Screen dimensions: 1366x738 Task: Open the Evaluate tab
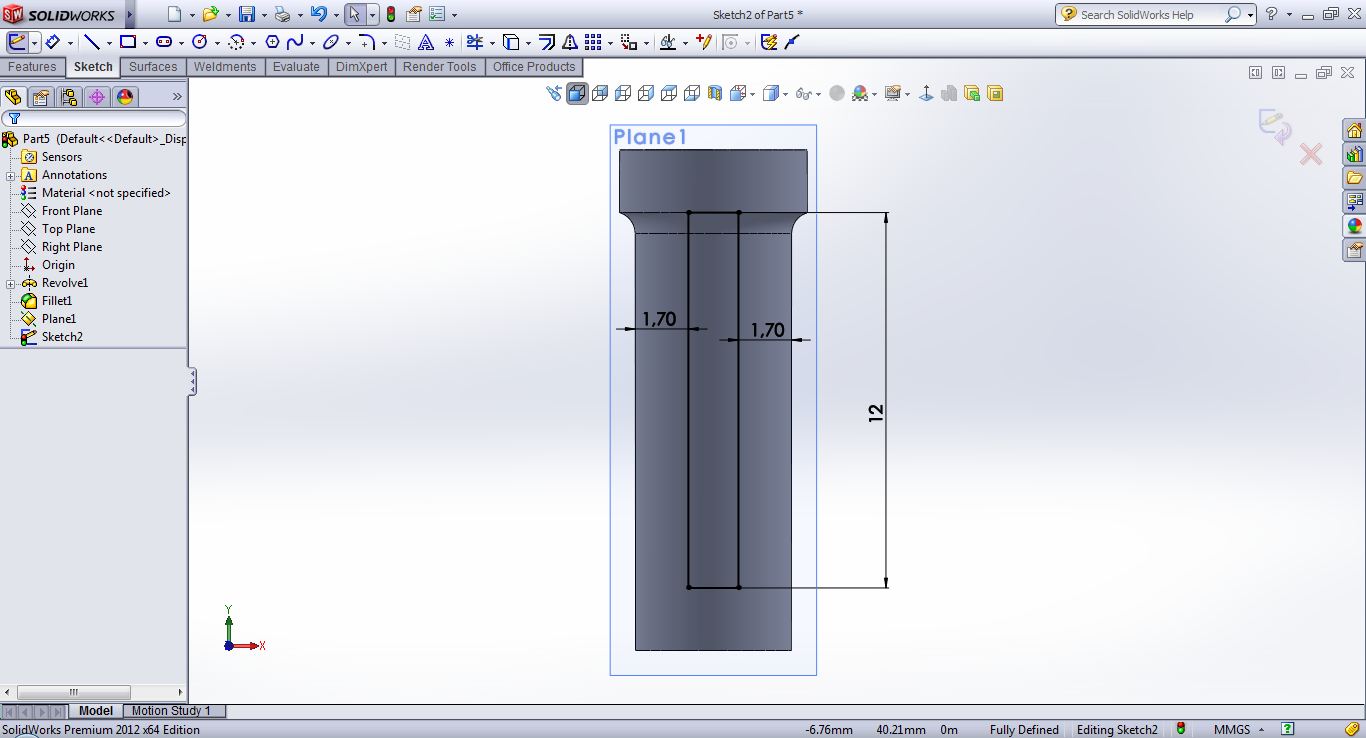pos(296,67)
